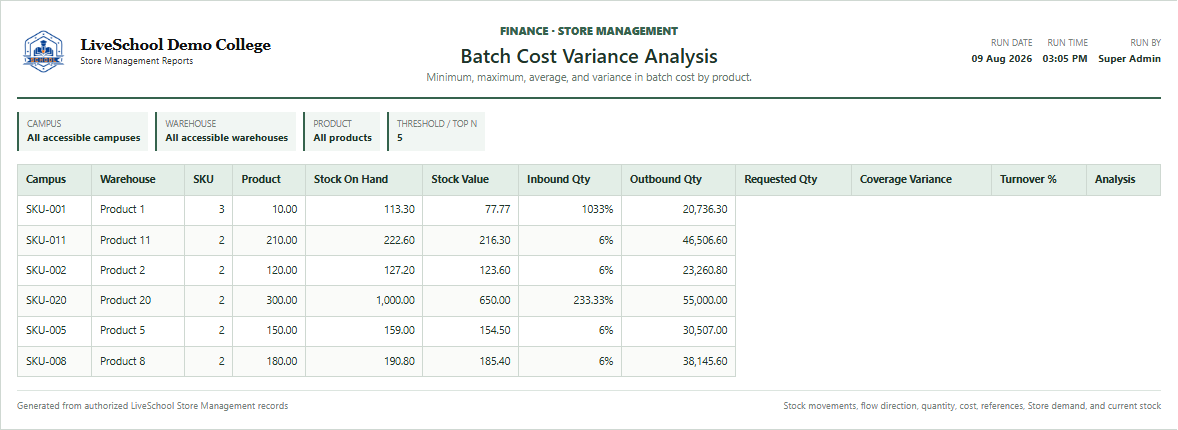Click the 23,260.80 value

coord(705,270)
